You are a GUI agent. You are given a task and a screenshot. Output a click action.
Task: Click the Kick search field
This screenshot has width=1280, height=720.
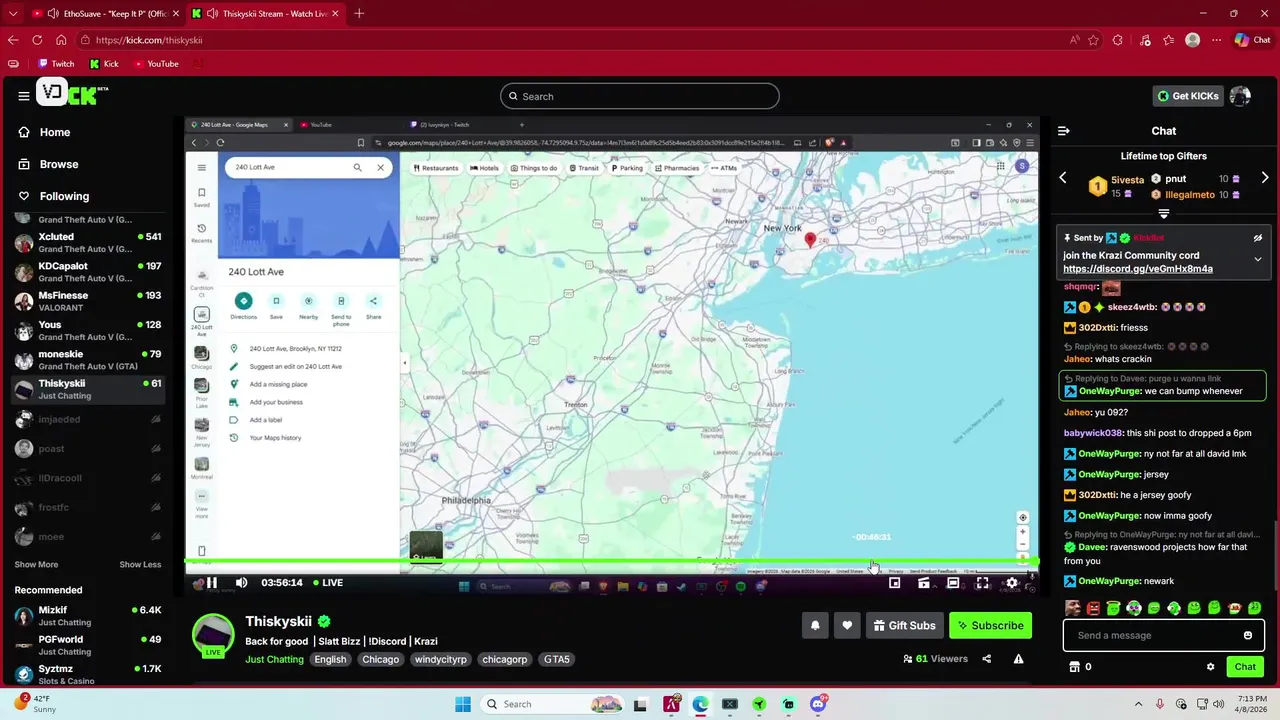click(x=640, y=96)
